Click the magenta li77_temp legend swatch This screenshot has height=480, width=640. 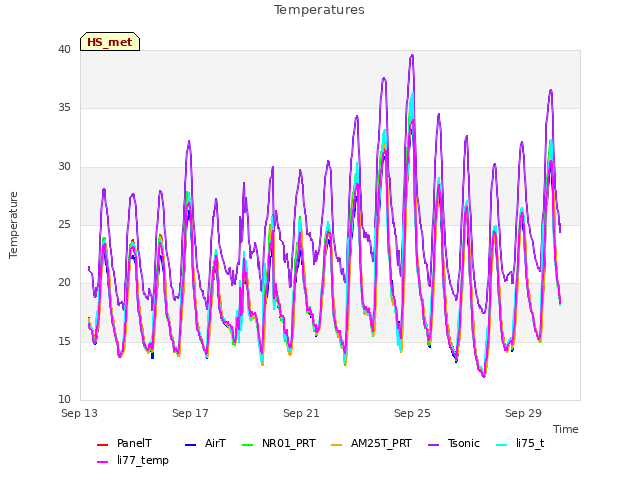pyautogui.click(x=102, y=462)
